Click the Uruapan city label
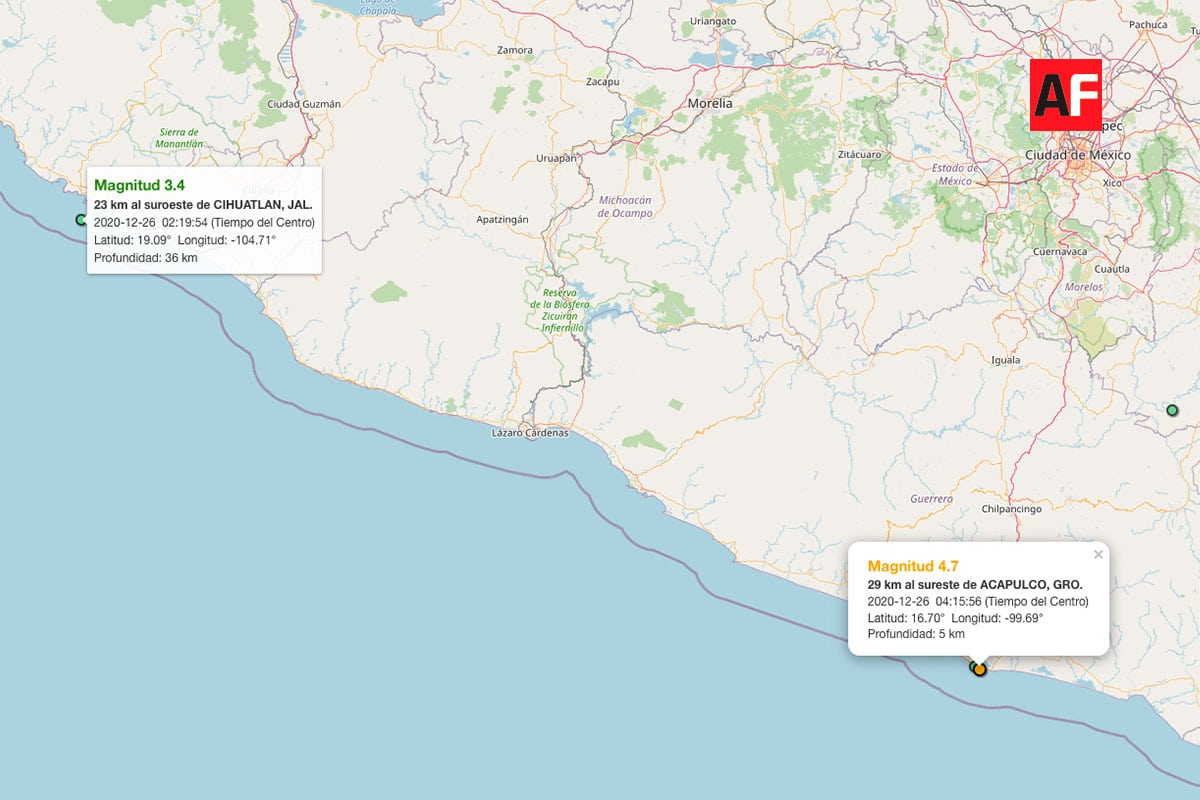Screen dimensions: 1200x800 tap(557, 158)
